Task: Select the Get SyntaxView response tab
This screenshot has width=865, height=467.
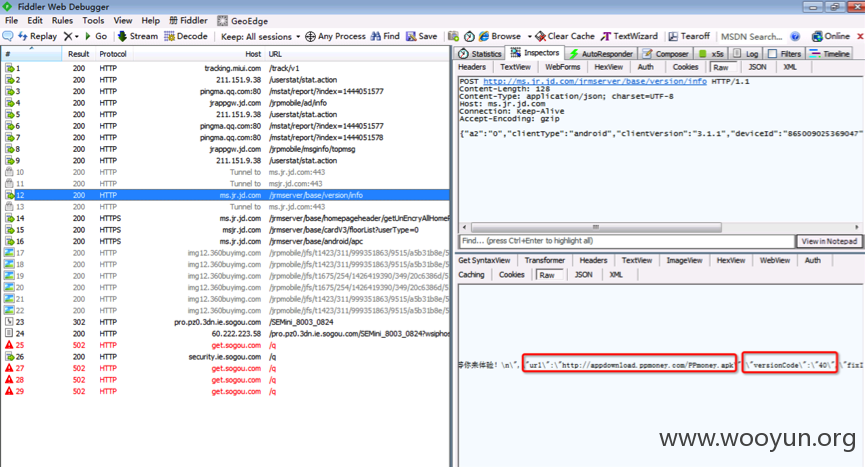Action: tap(484, 260)
